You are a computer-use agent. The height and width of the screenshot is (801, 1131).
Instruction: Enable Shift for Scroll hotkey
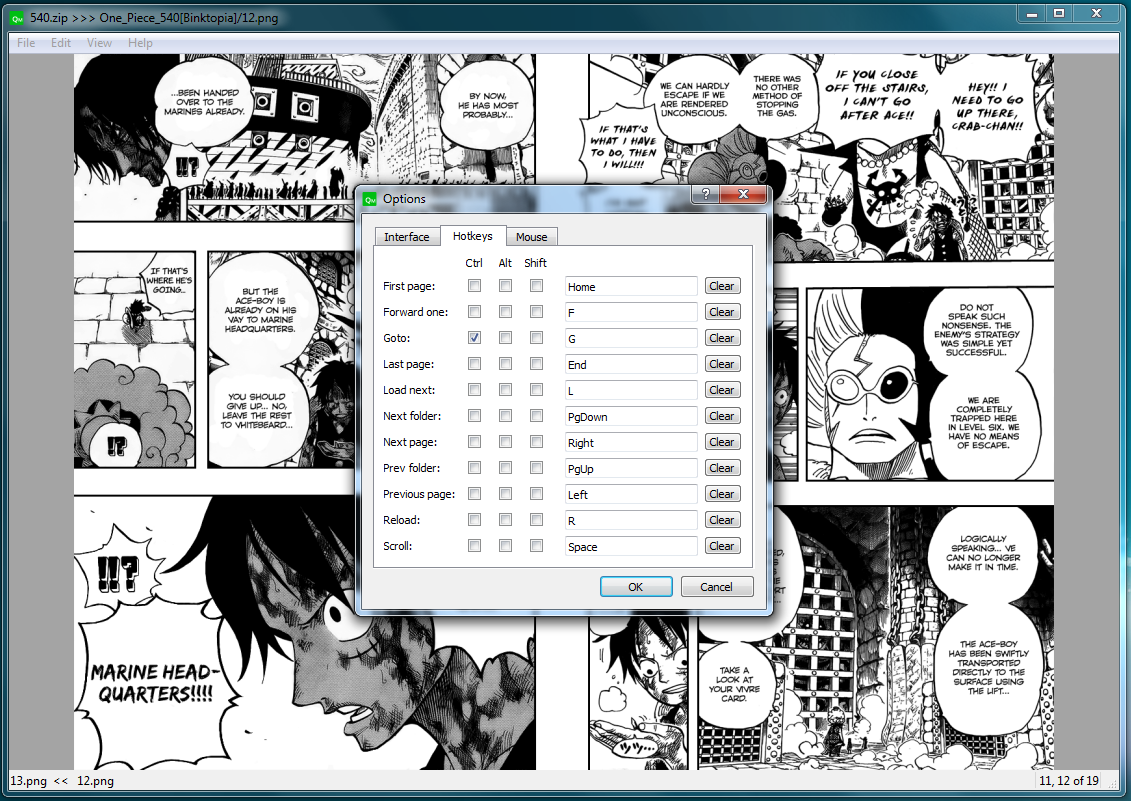coord(537,546)
